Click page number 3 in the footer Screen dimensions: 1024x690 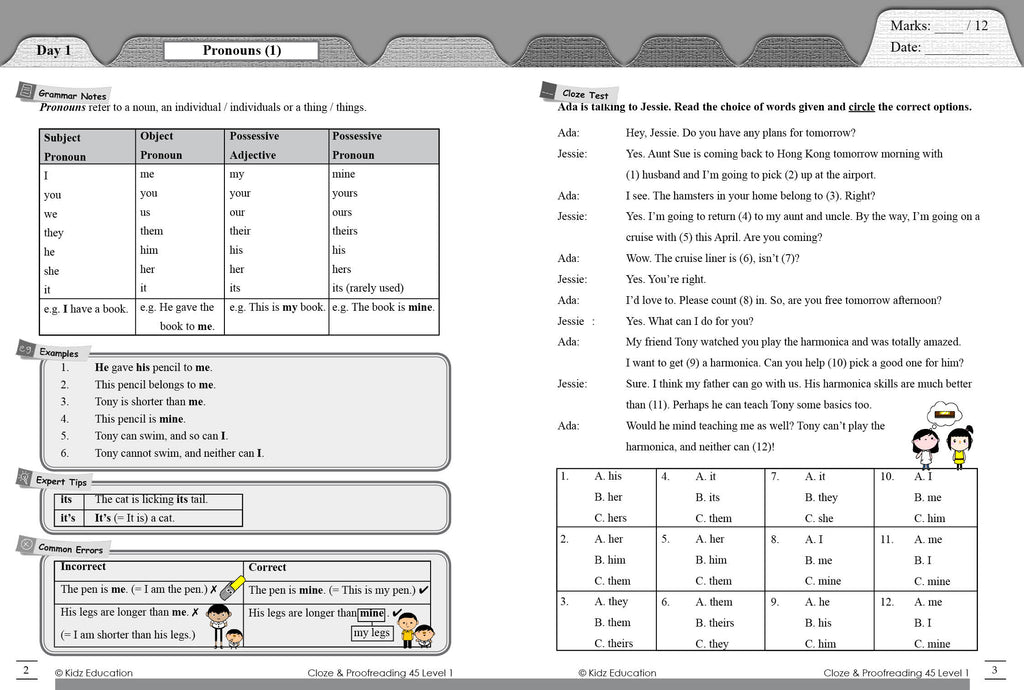click(x=994, y=670)
